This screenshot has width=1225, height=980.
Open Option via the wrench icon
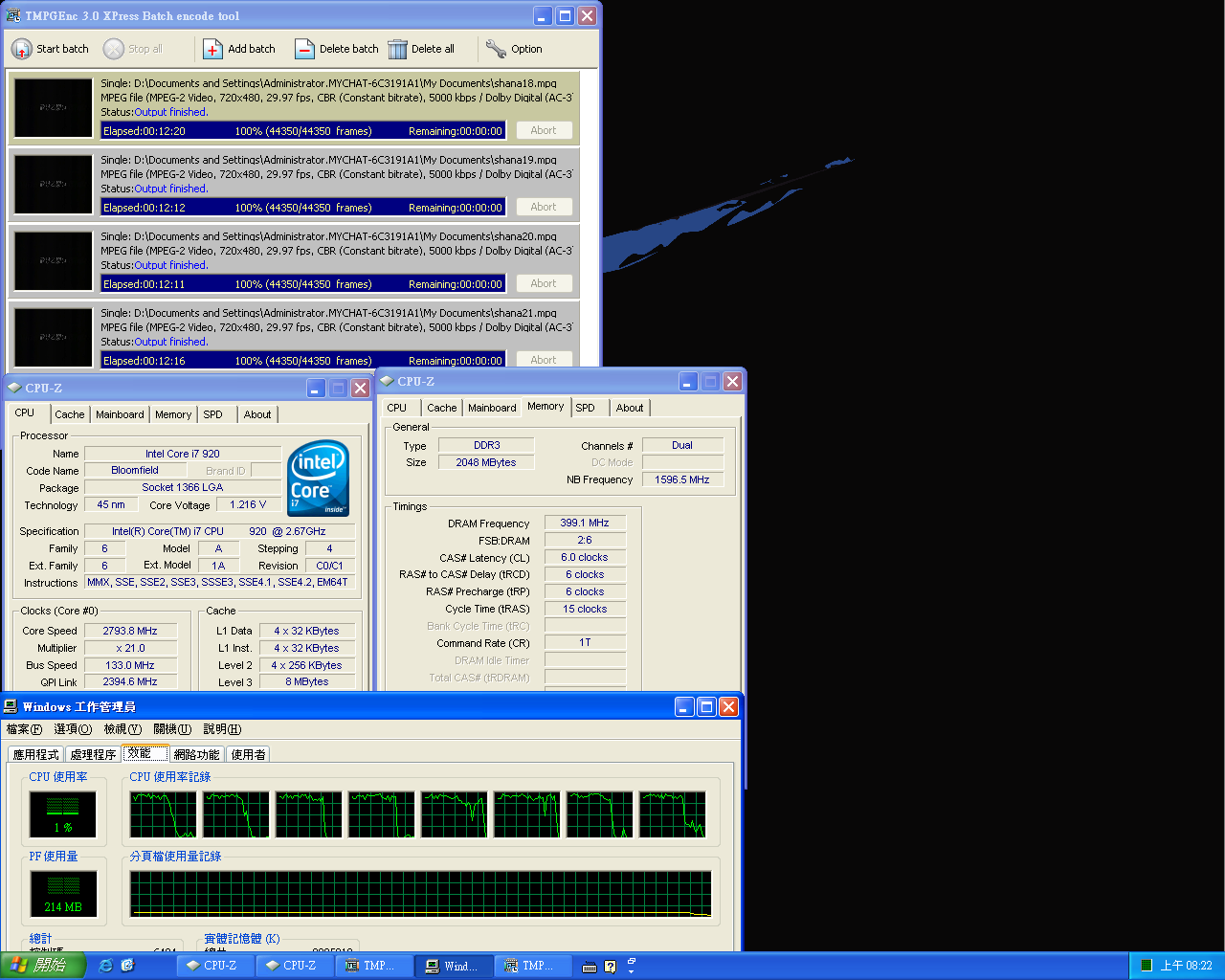tap(496, 49)
